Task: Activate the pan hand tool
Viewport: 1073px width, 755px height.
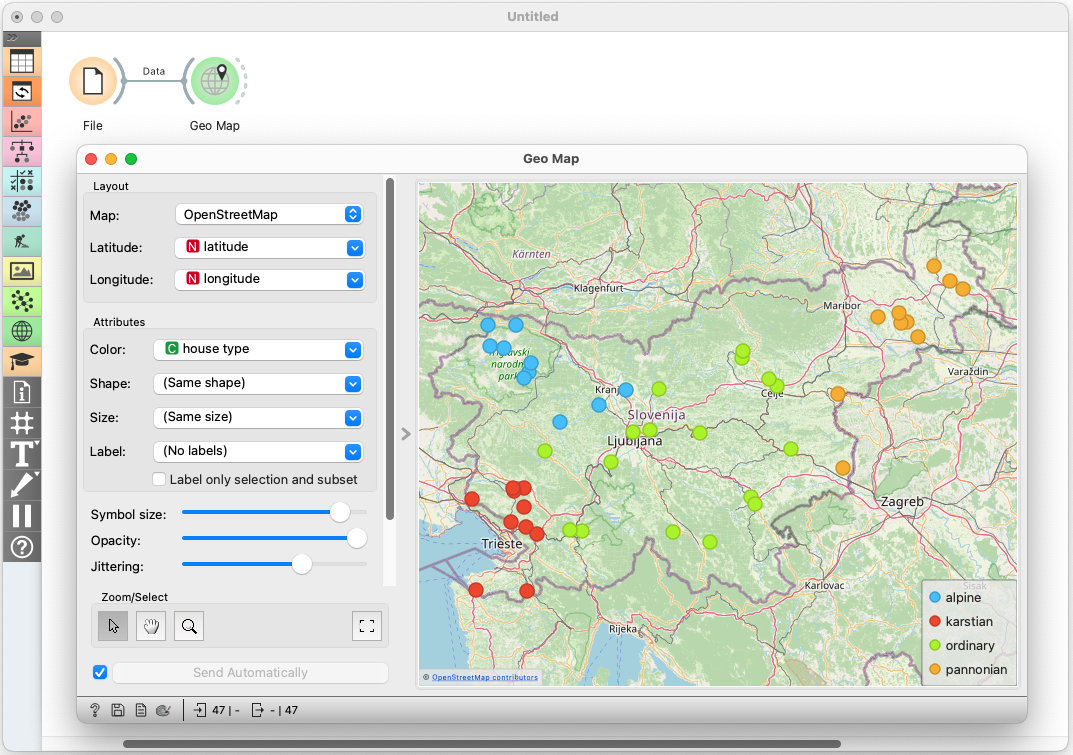Action: 151,626
